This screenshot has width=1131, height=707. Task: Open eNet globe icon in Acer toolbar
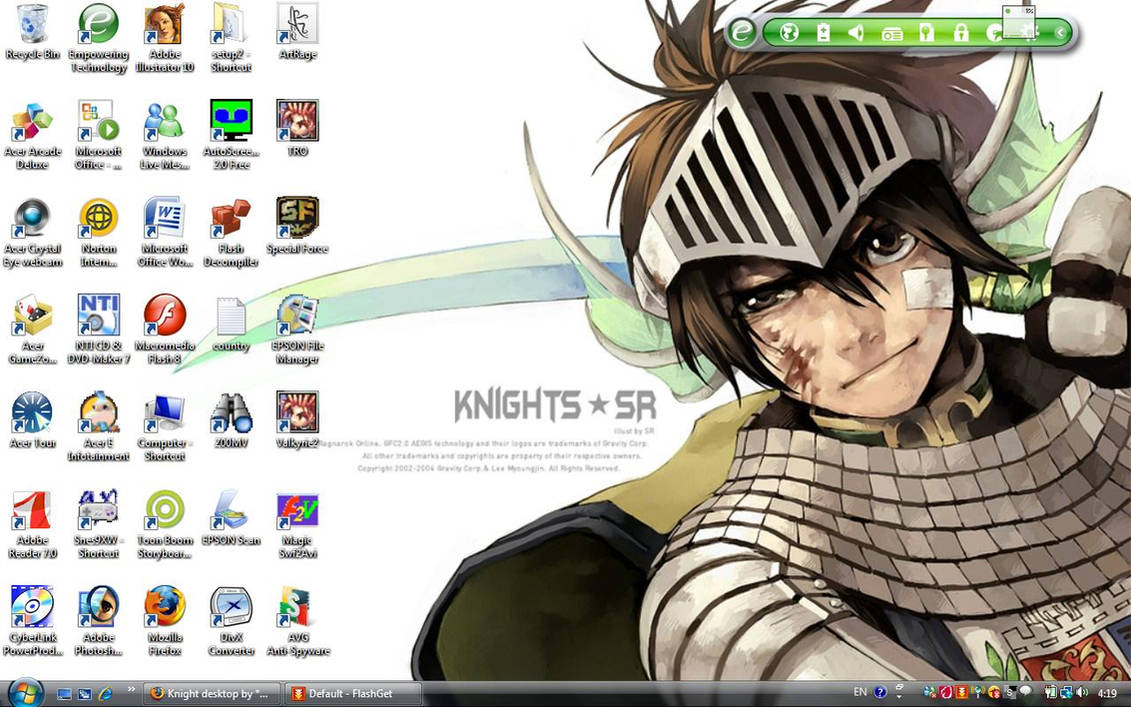pos(789,32)
